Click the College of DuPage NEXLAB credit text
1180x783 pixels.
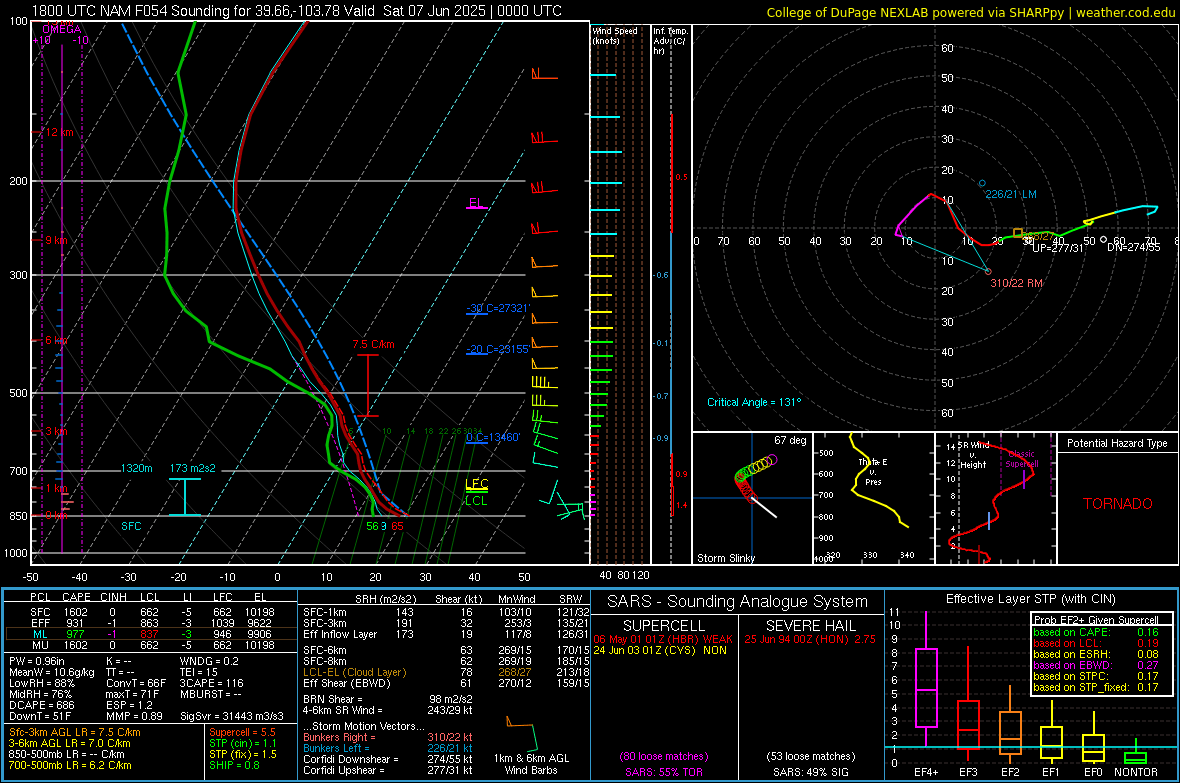(970, 12)
